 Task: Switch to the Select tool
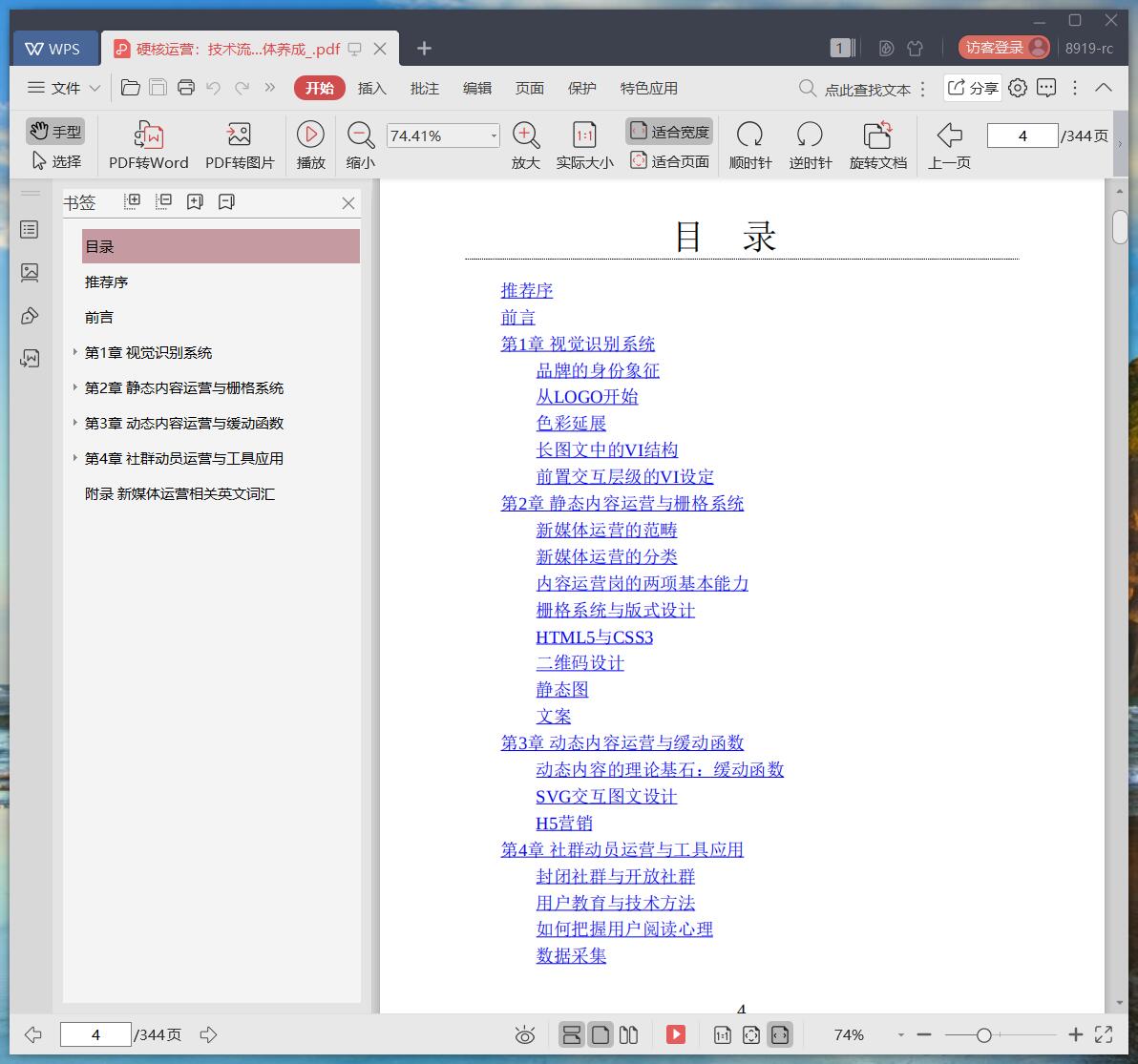click(x=56, y=161)
